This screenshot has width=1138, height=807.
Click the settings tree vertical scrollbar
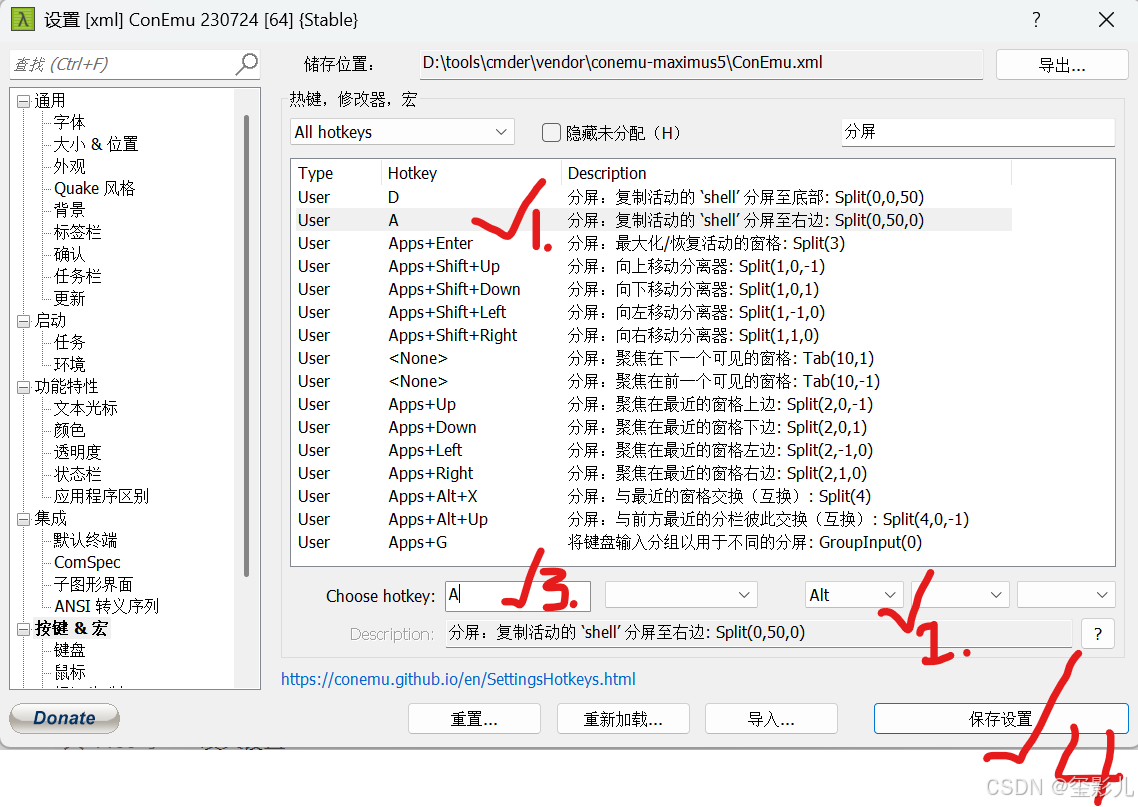click(247, 345)
